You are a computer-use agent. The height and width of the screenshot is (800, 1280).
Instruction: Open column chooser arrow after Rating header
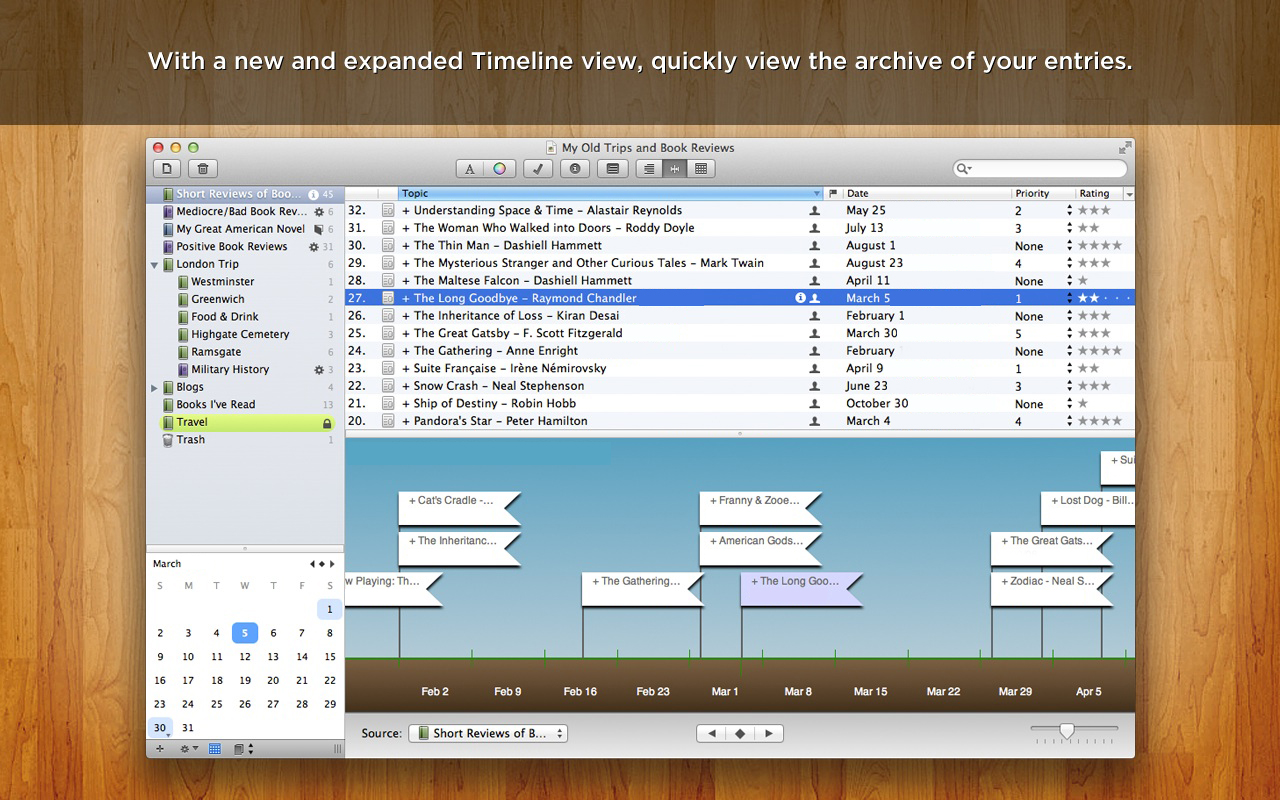pyautogui.click(x=1130, y=194)
